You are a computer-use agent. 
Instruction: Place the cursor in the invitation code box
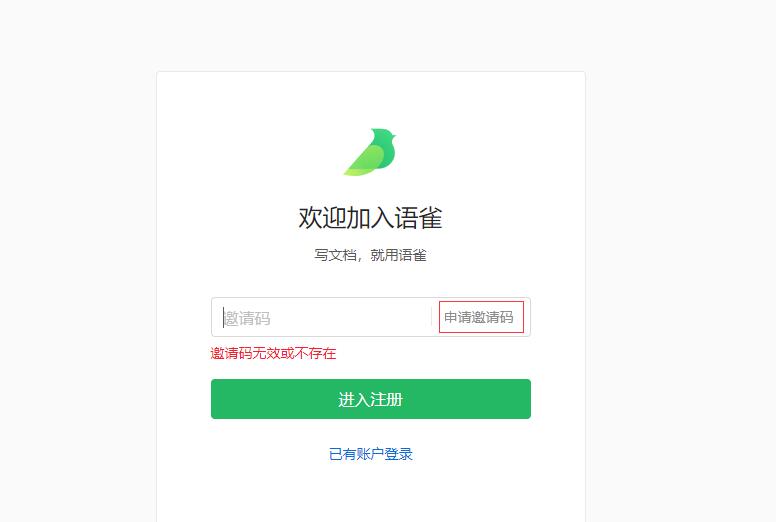[322, 317]
